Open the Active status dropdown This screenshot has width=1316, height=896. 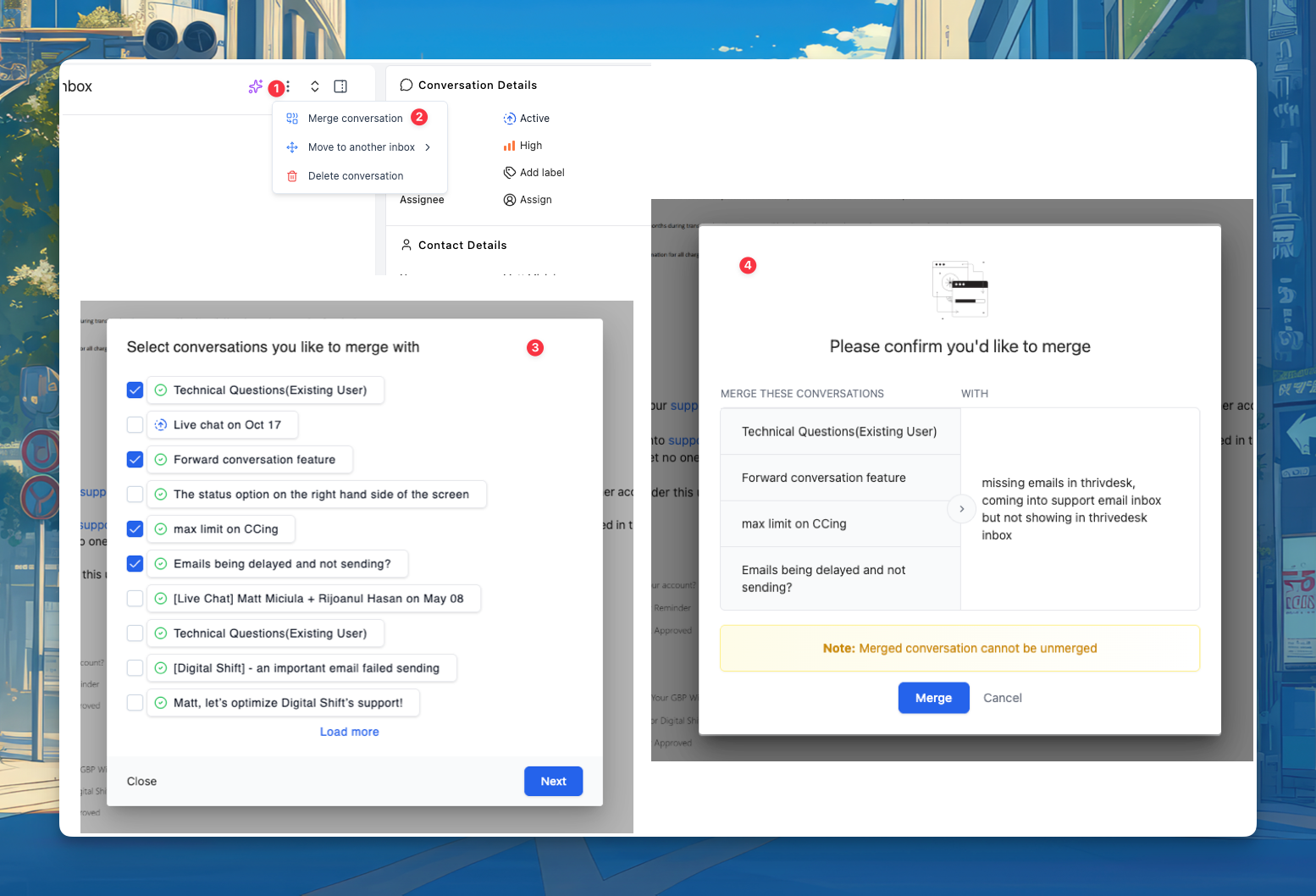(527, 119)
